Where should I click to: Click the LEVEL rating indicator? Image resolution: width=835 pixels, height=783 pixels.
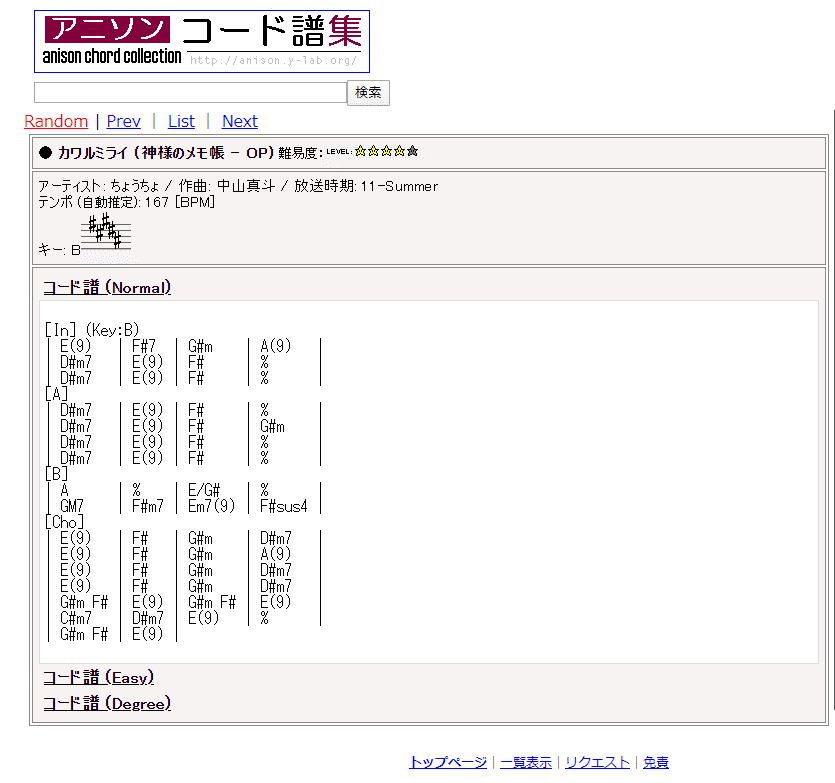340,151
